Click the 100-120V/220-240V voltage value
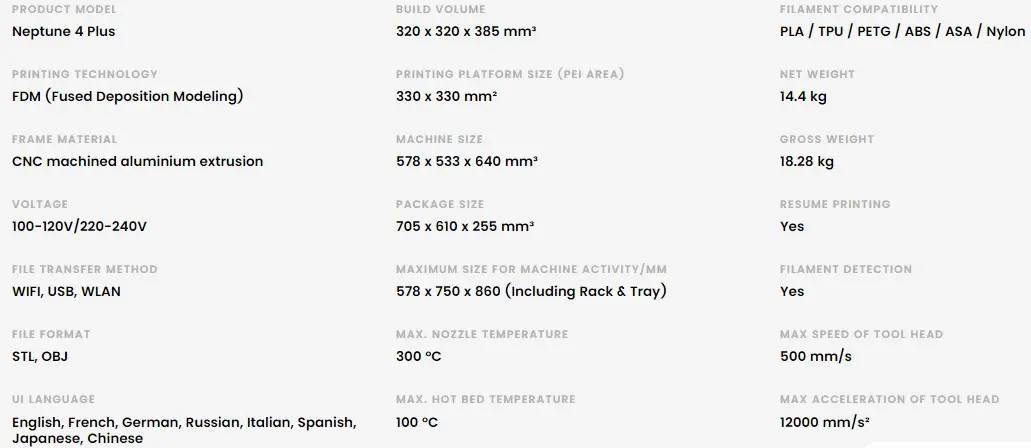The image size is (1031, 448). coord(80,226)
